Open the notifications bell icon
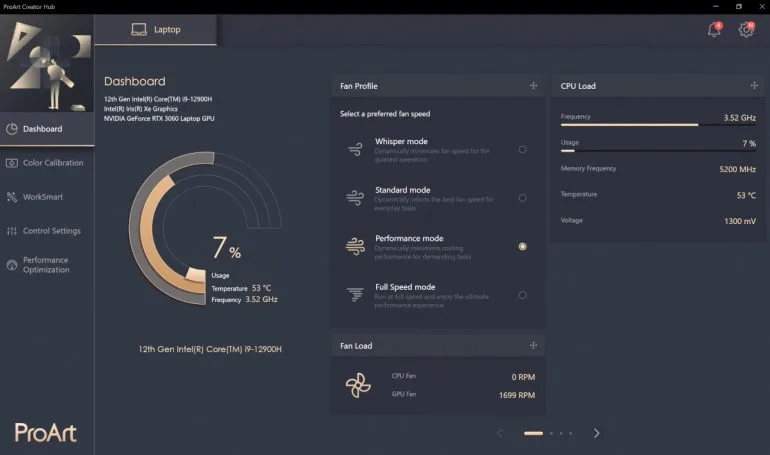 (x=715, y=29)
